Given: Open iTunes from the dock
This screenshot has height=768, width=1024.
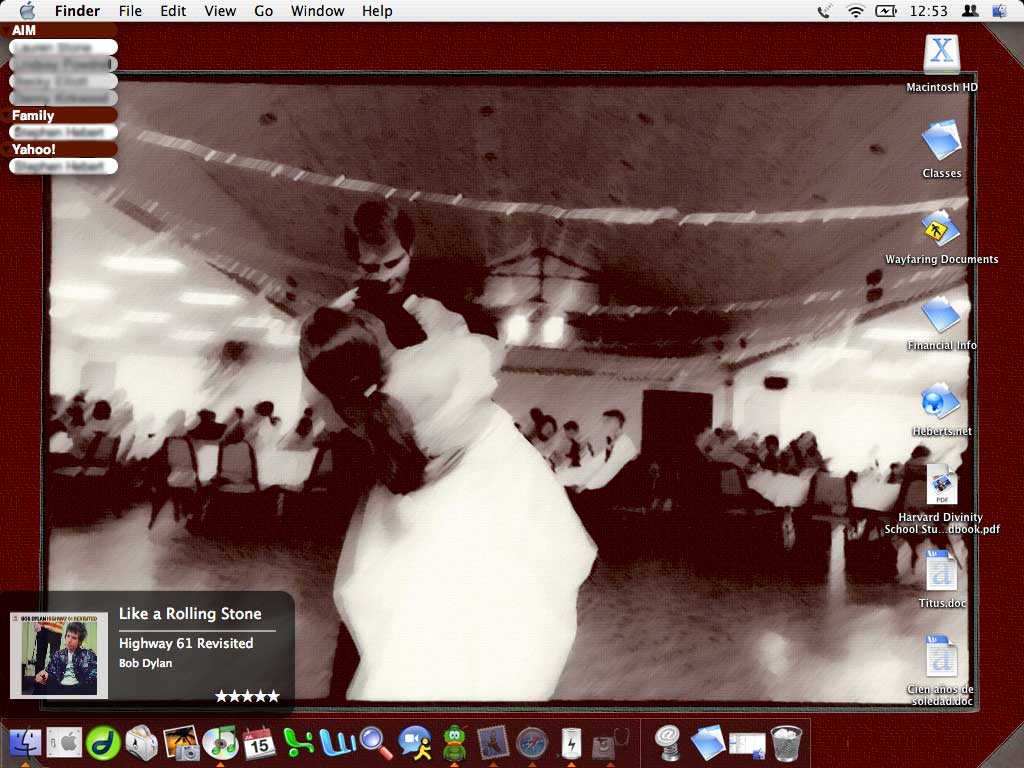Looking at the screenshot, I should coord(219,742).
